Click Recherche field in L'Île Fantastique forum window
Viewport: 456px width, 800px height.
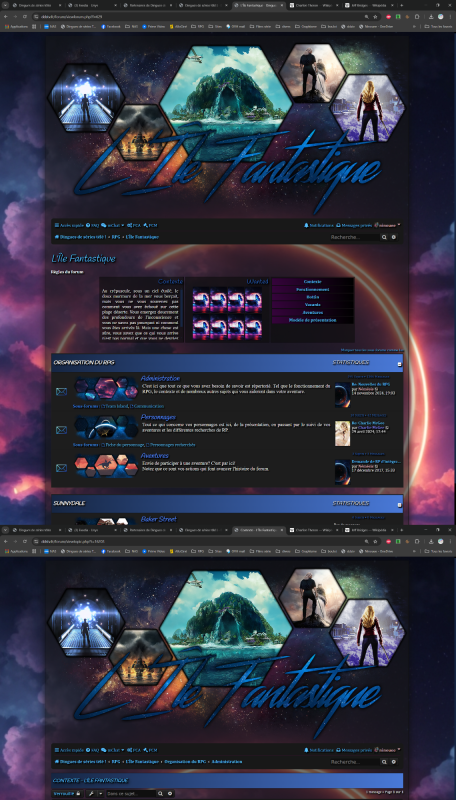tap(354, 237)
